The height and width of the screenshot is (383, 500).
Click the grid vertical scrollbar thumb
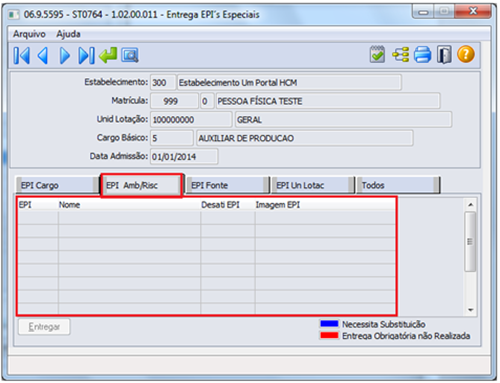(470, 242)
